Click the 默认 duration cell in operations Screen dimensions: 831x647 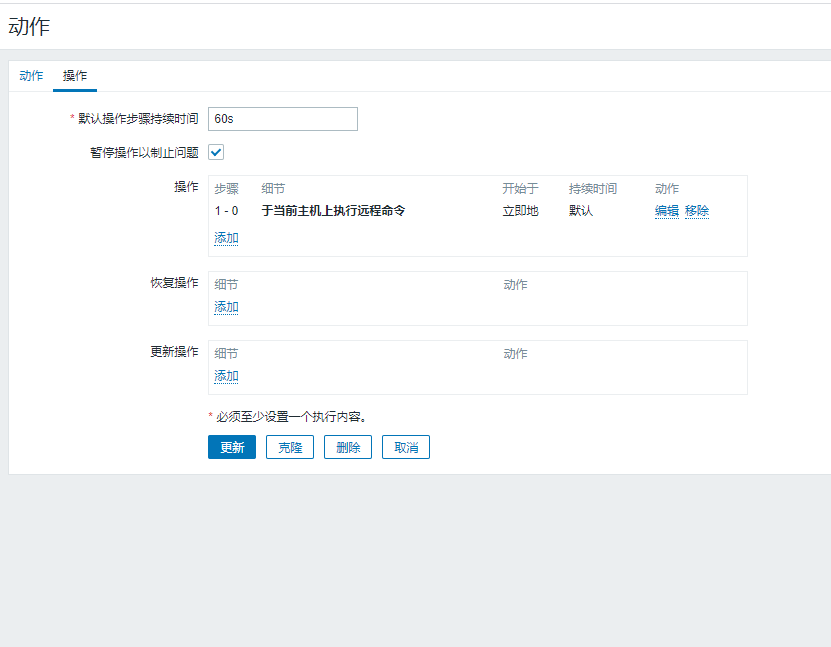[x=581, y=211]
